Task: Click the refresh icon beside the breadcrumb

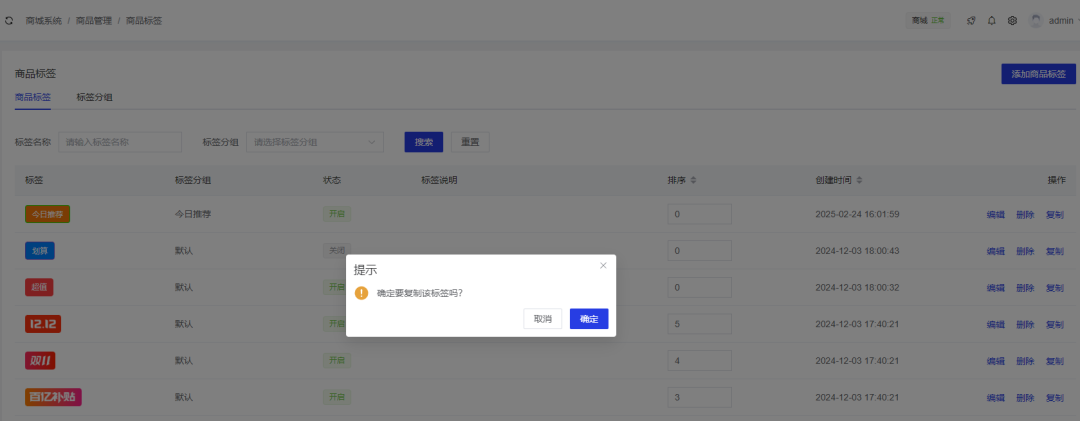Action: pyautogui.click(x=9, y=20)
